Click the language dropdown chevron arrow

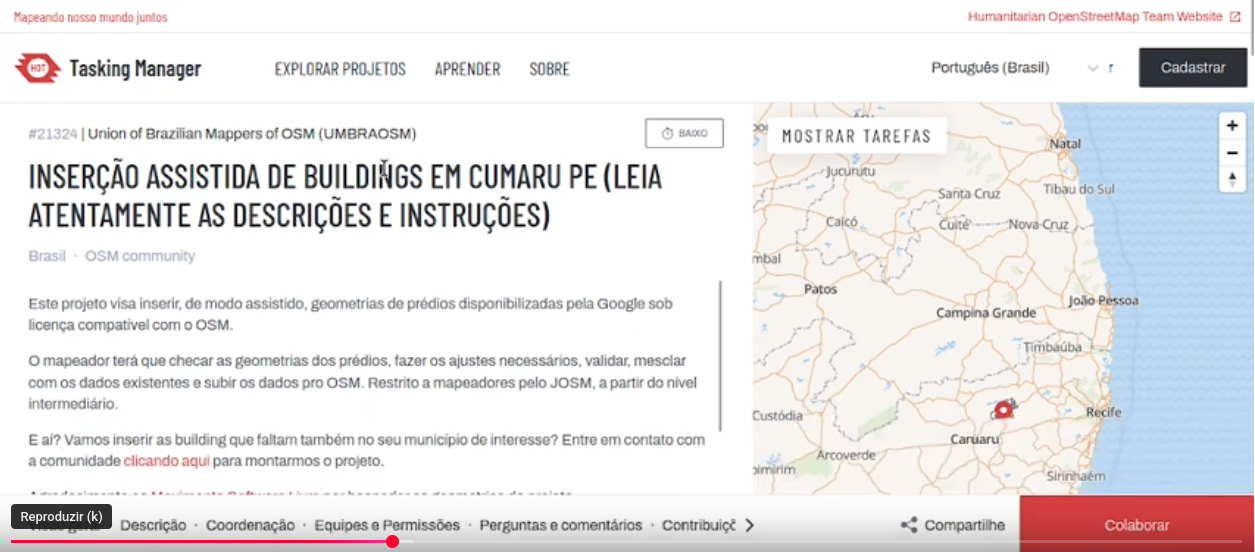tap(1093, 69)
